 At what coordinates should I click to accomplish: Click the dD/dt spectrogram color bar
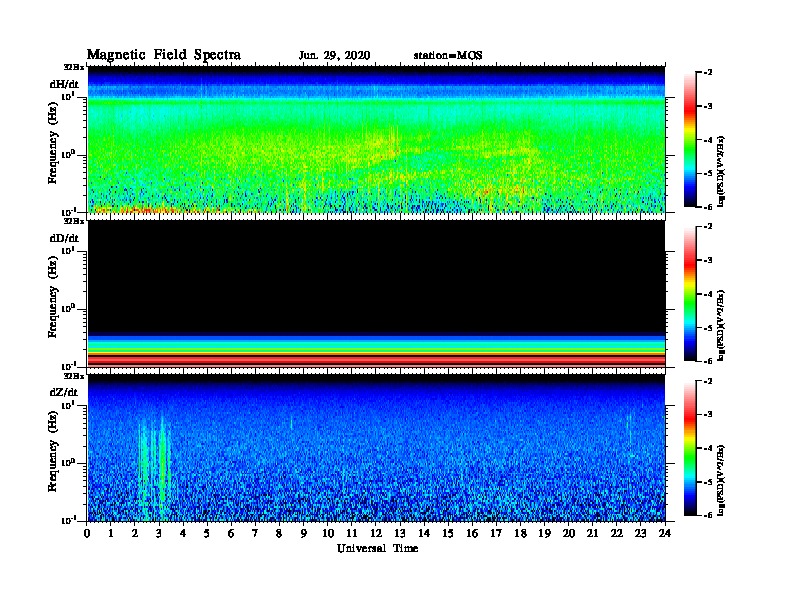point(690,293)
